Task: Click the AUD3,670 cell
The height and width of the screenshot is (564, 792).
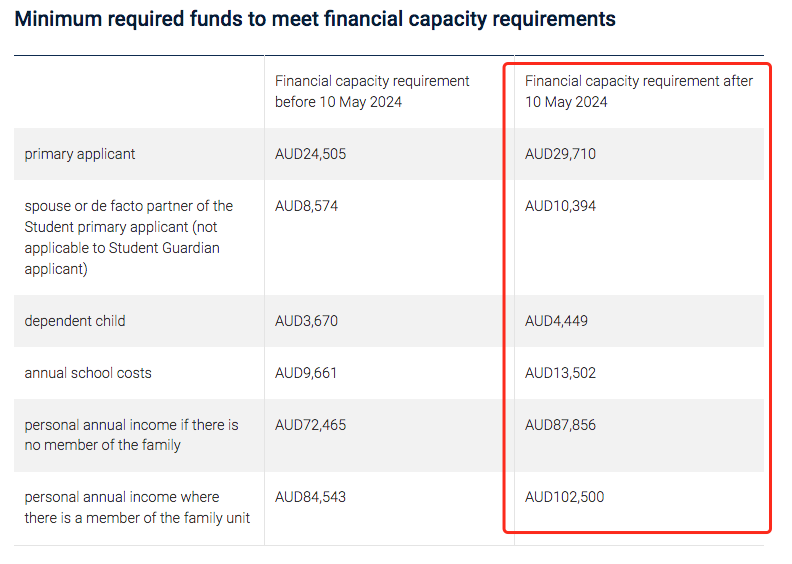Action: click(x=307, y=321)
